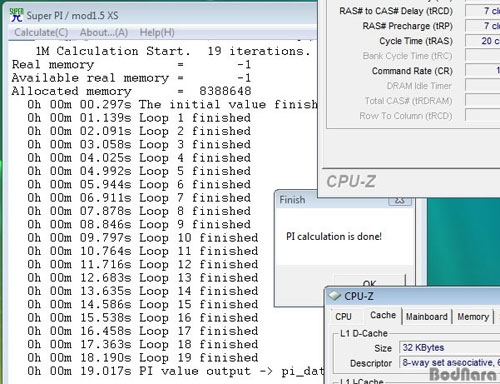Click the L1 D-Cache Descriptor field

point(449,362)
